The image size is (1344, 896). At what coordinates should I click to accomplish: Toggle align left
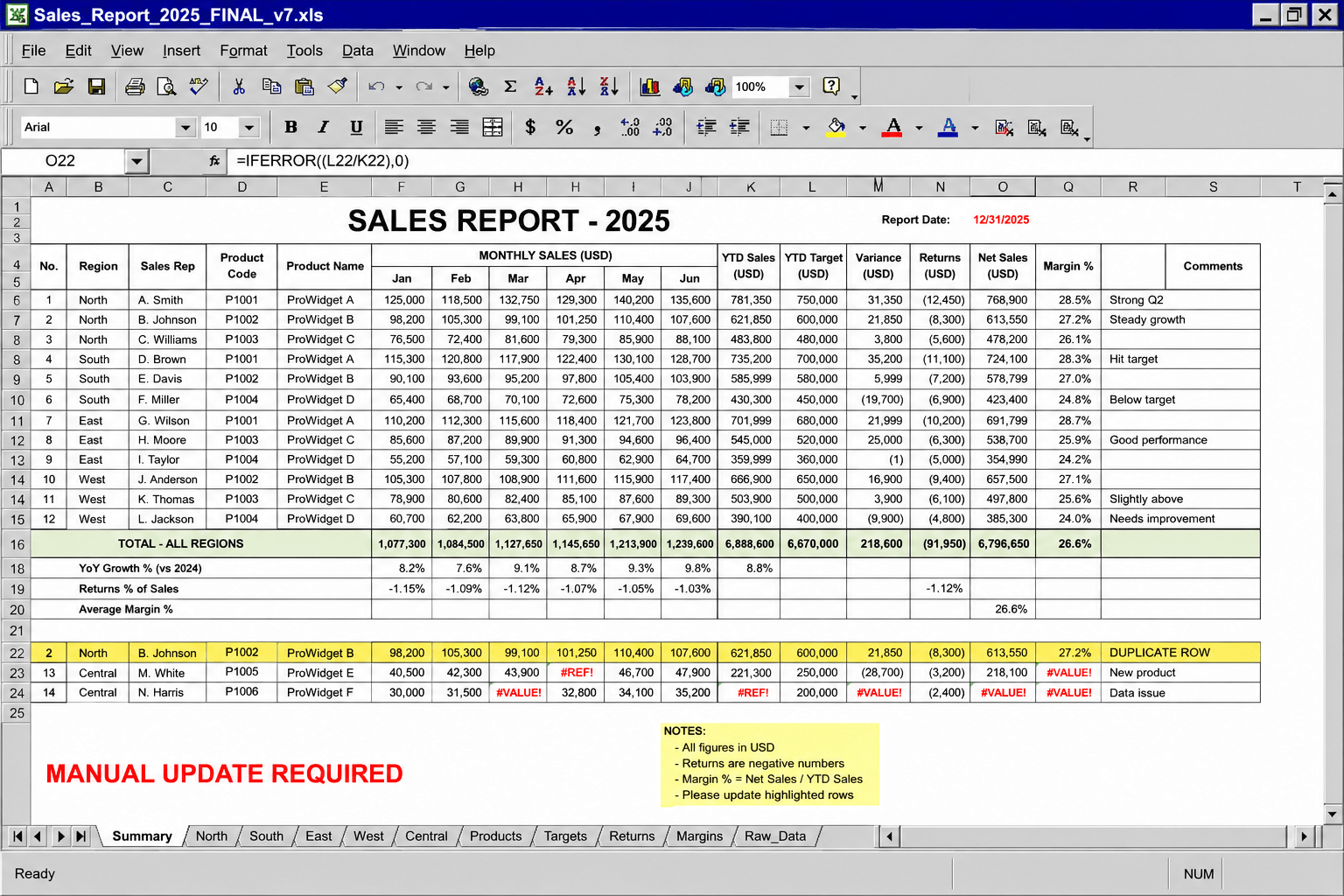[x=394, y=127]
